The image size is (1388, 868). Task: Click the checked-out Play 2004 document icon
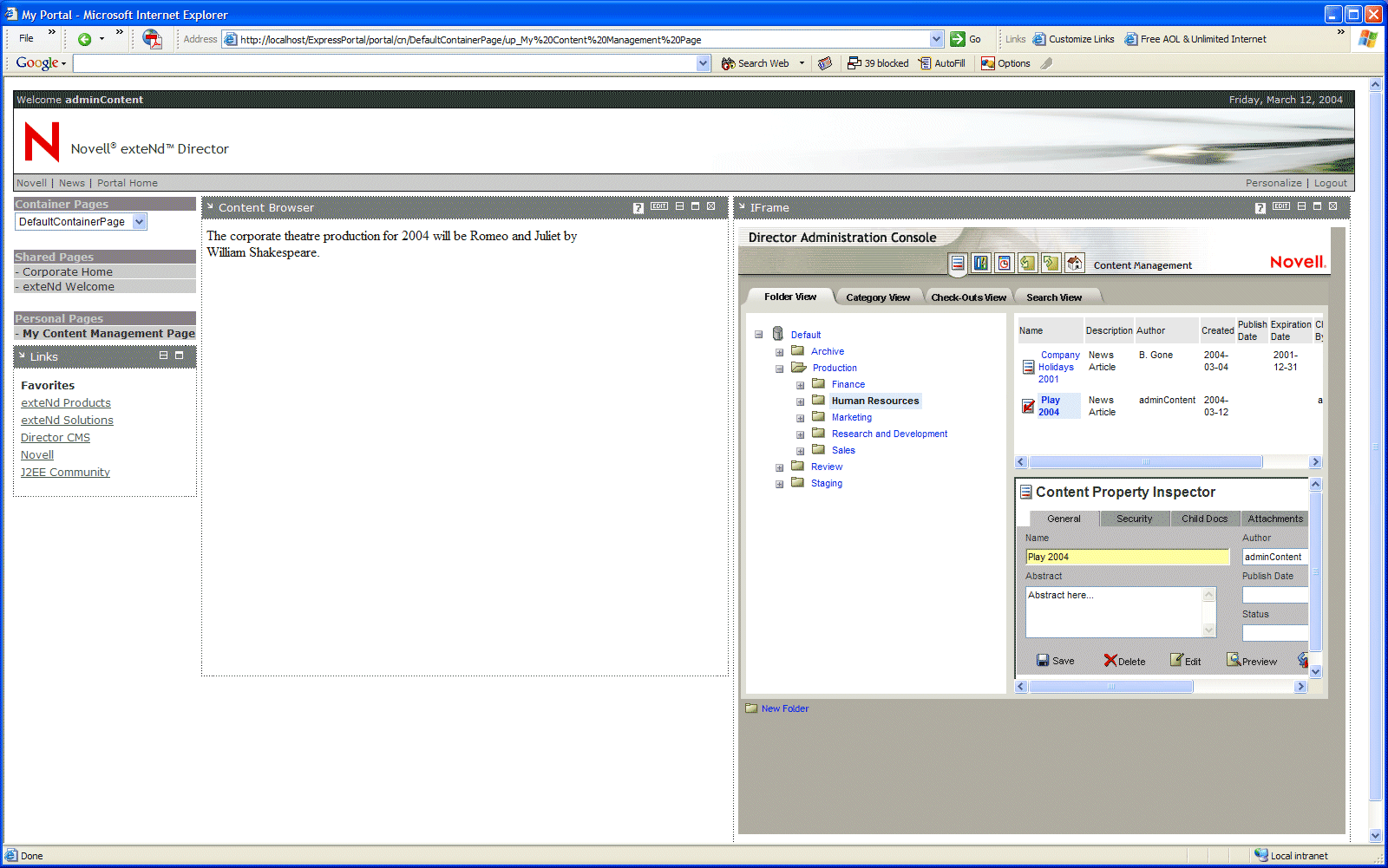1028,406
